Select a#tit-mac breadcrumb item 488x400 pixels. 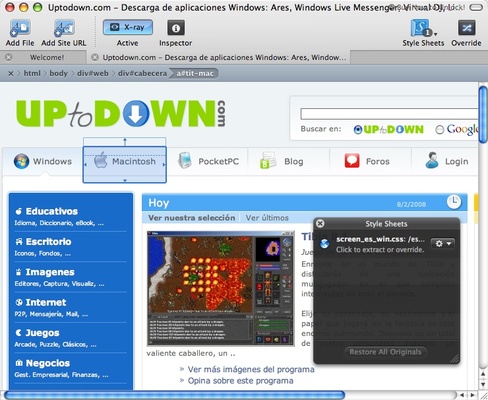click(x=195, y=73)
